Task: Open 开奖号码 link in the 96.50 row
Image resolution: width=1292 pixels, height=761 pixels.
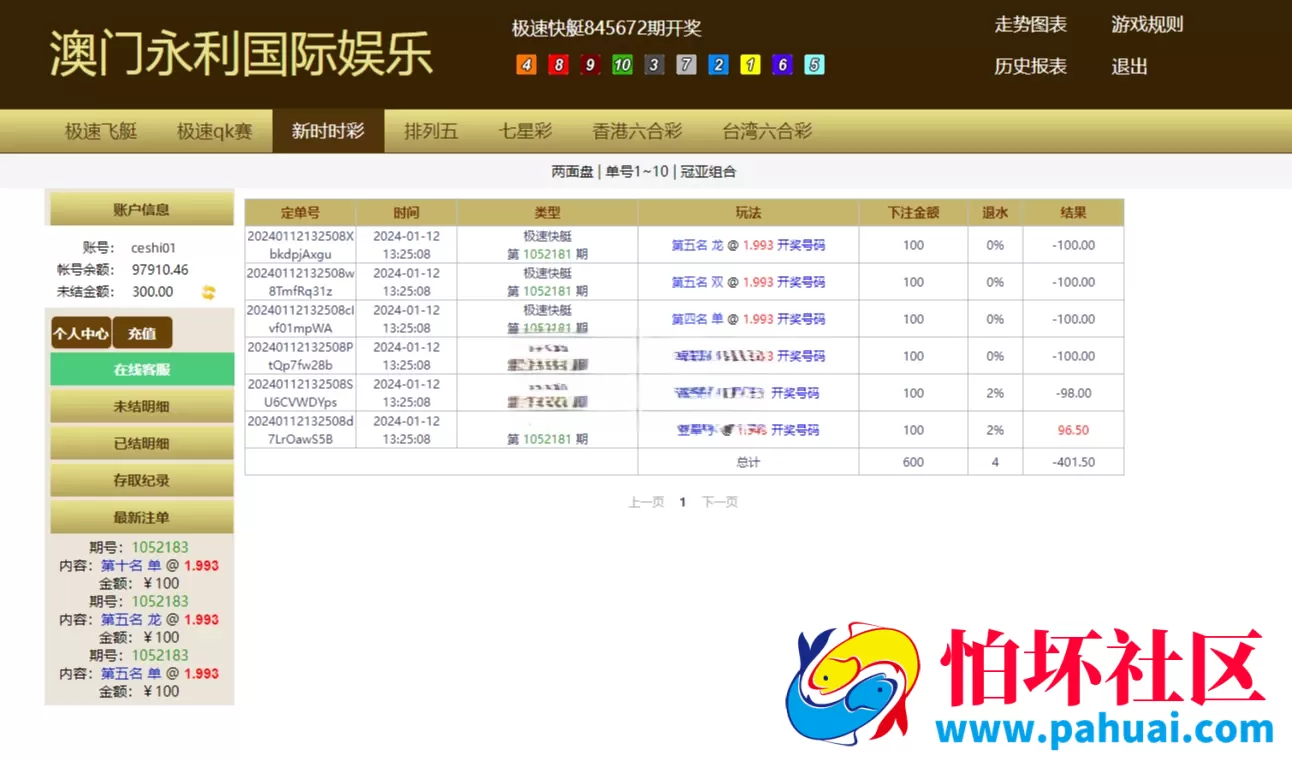Action: (795, 430)
